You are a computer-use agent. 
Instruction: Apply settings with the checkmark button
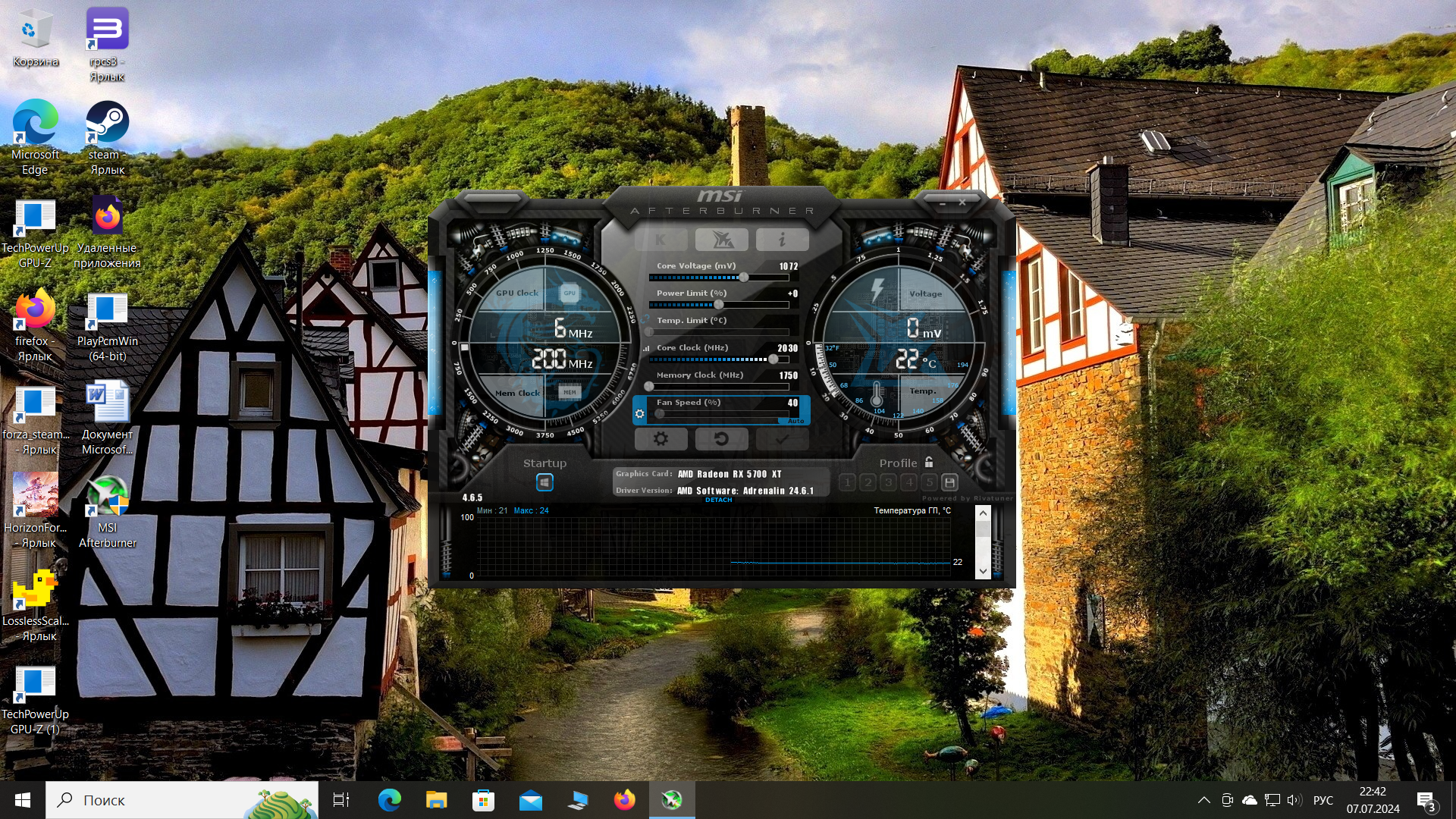[782, 439]
